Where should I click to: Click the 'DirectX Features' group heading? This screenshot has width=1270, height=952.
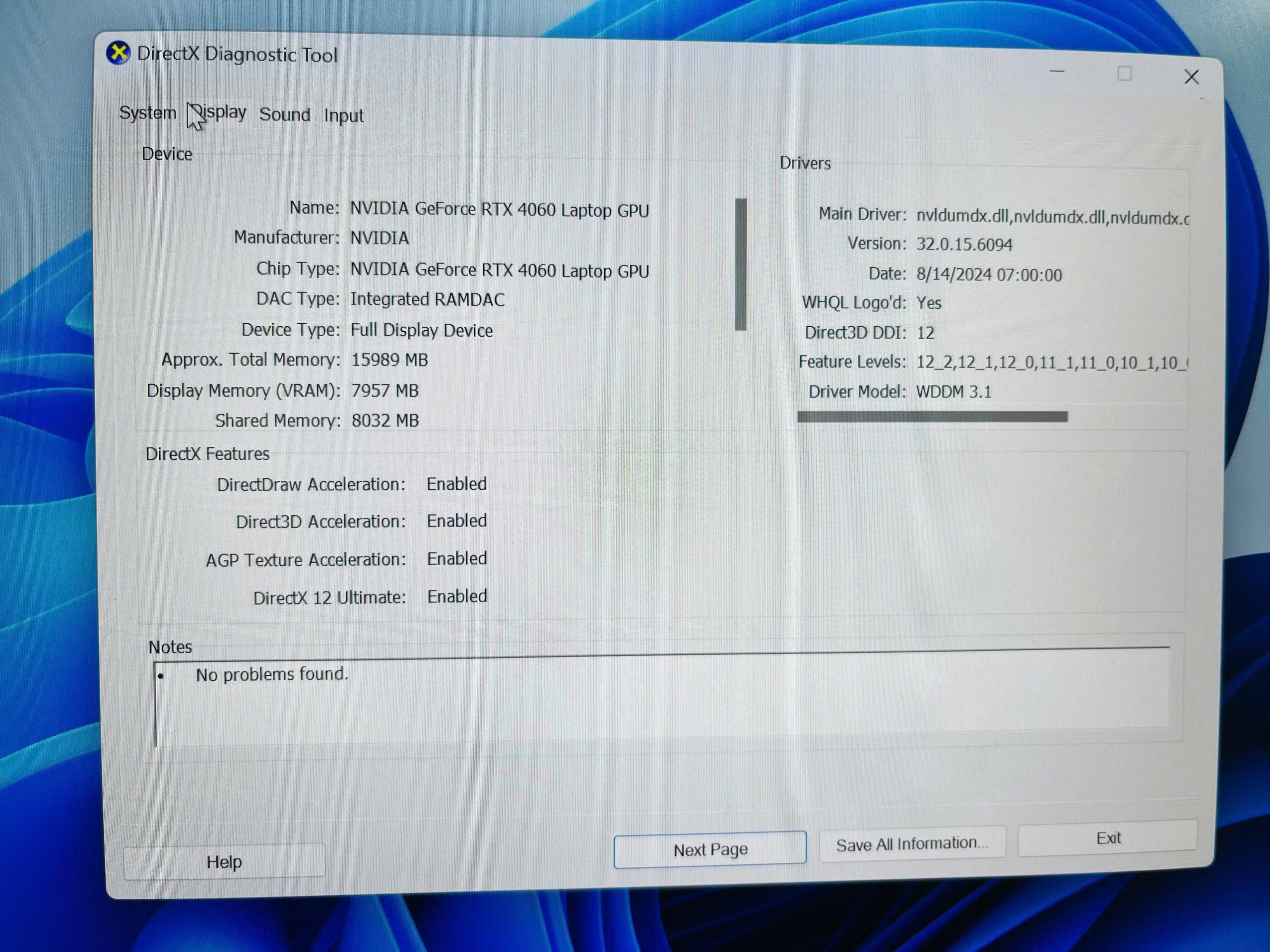tap(207, 454)
